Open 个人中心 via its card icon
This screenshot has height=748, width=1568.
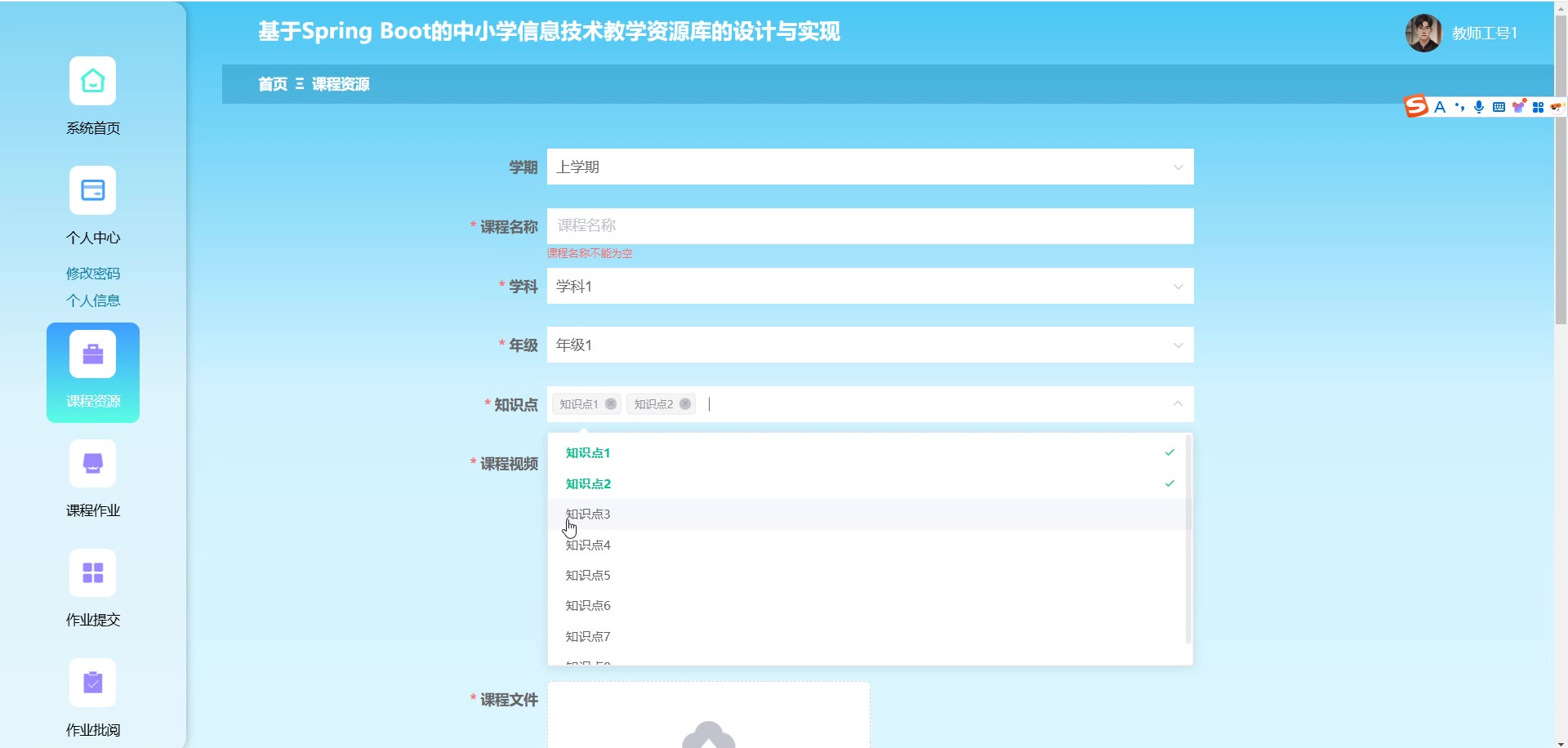[x=92, y=190]
